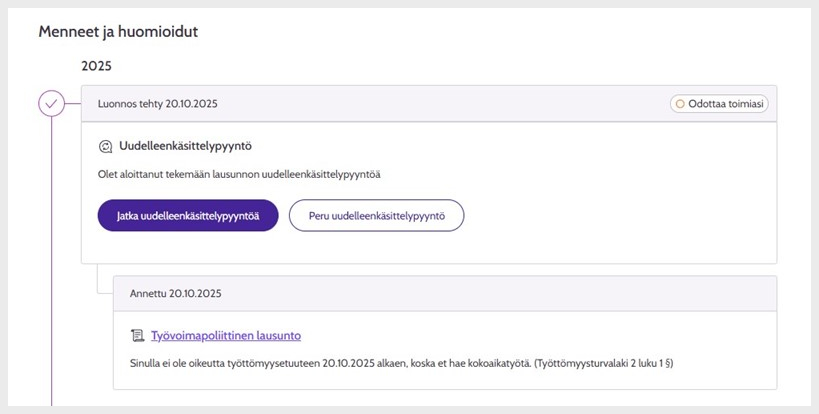Click the Uudelleenkäsittelypyyntö section title
The image size is (819, 414).
pyautogui.click(x=184, y=146)
